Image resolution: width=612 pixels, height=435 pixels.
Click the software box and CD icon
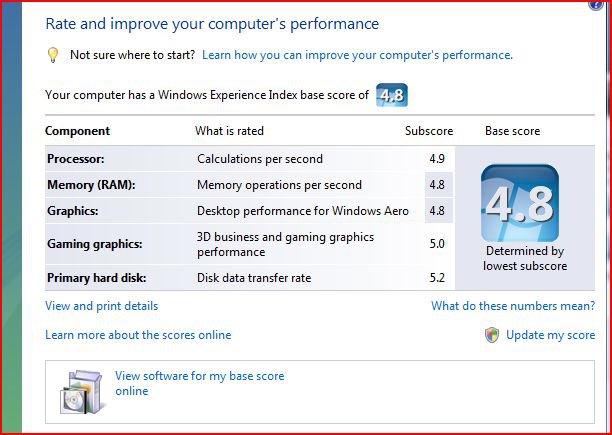[83, 391]
